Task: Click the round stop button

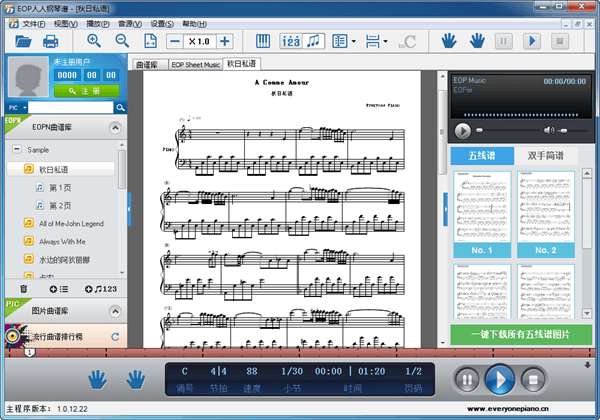Action: click(533, 380)
